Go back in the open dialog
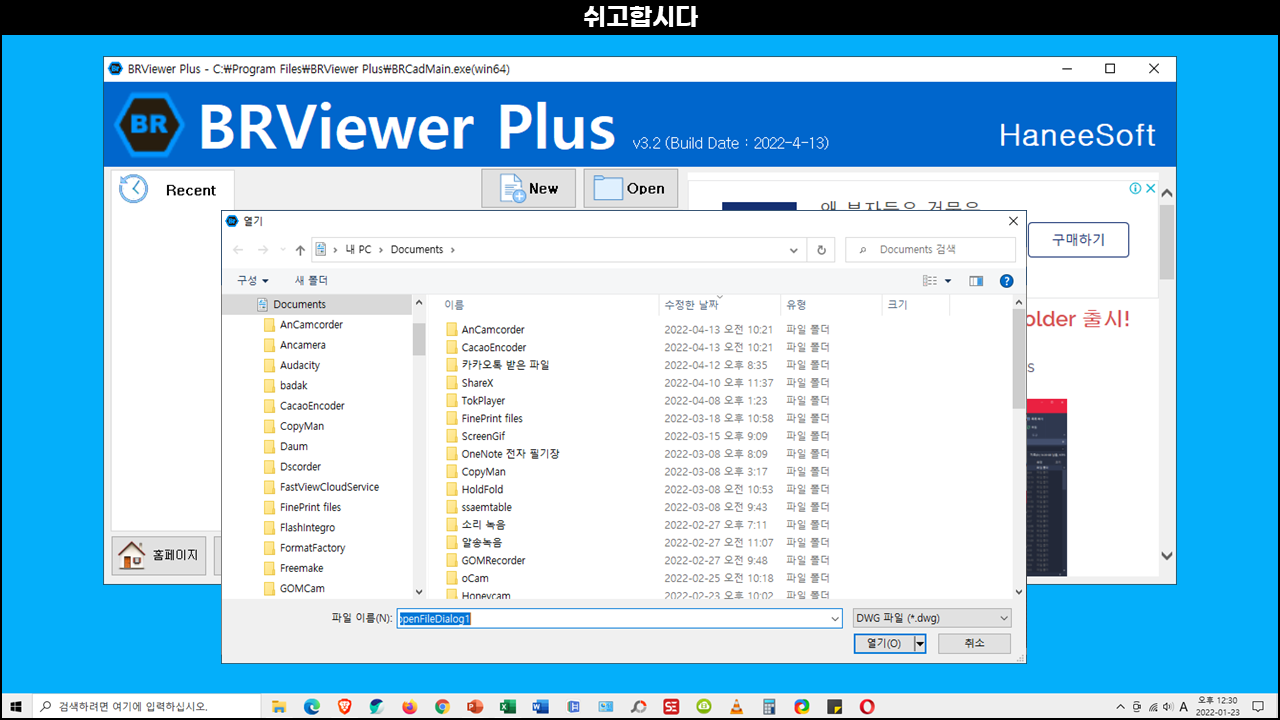 click(238, 250)
